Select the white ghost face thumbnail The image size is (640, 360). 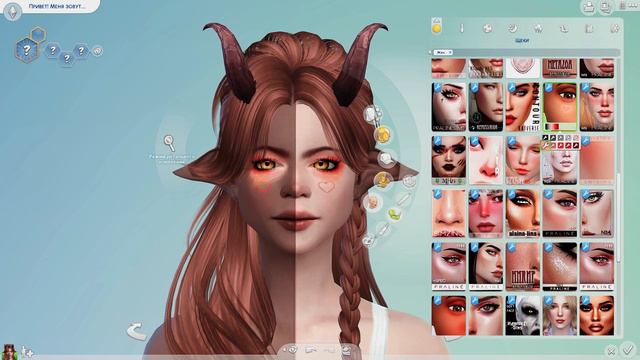[522, 316]
